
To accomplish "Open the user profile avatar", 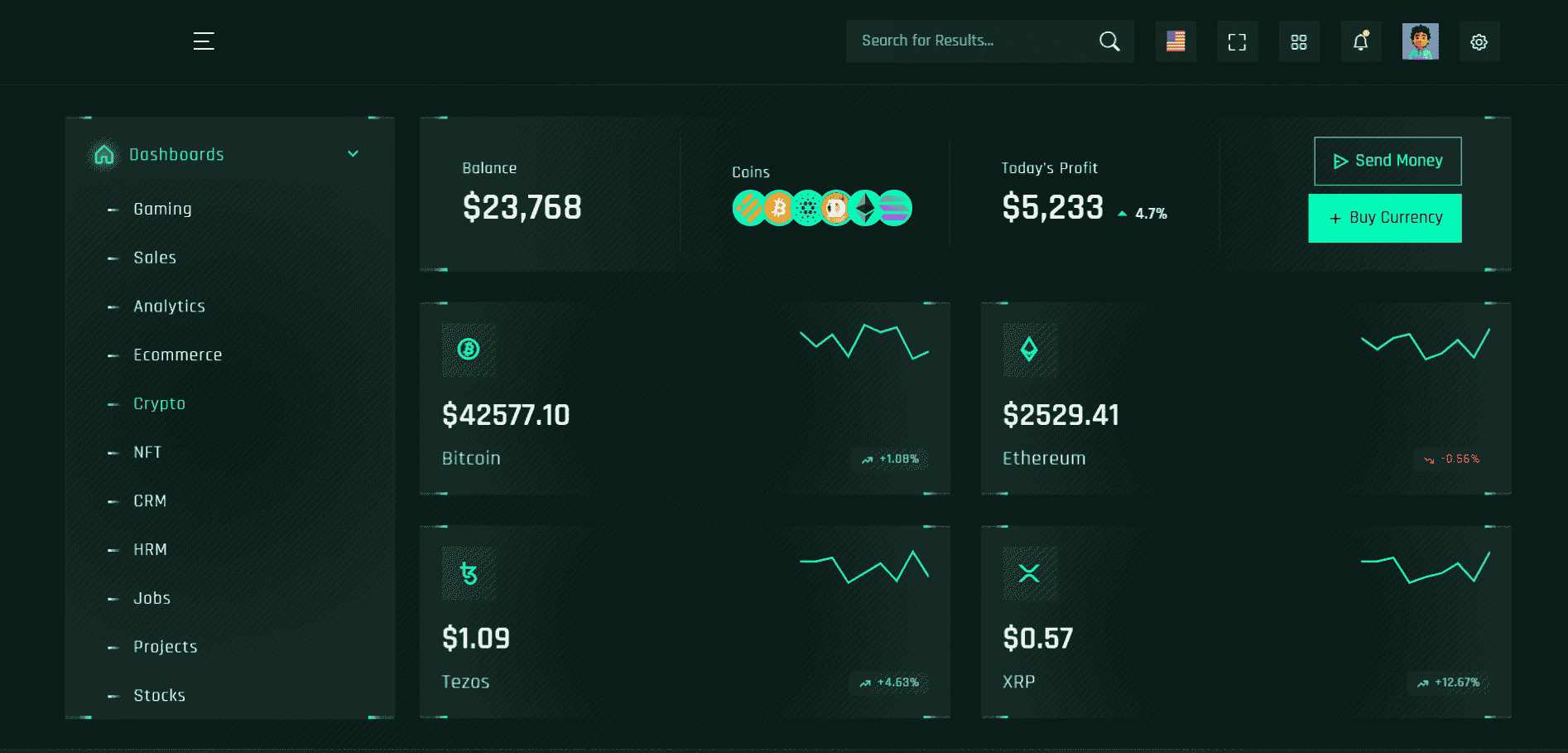I will (x=1420, y=41).
